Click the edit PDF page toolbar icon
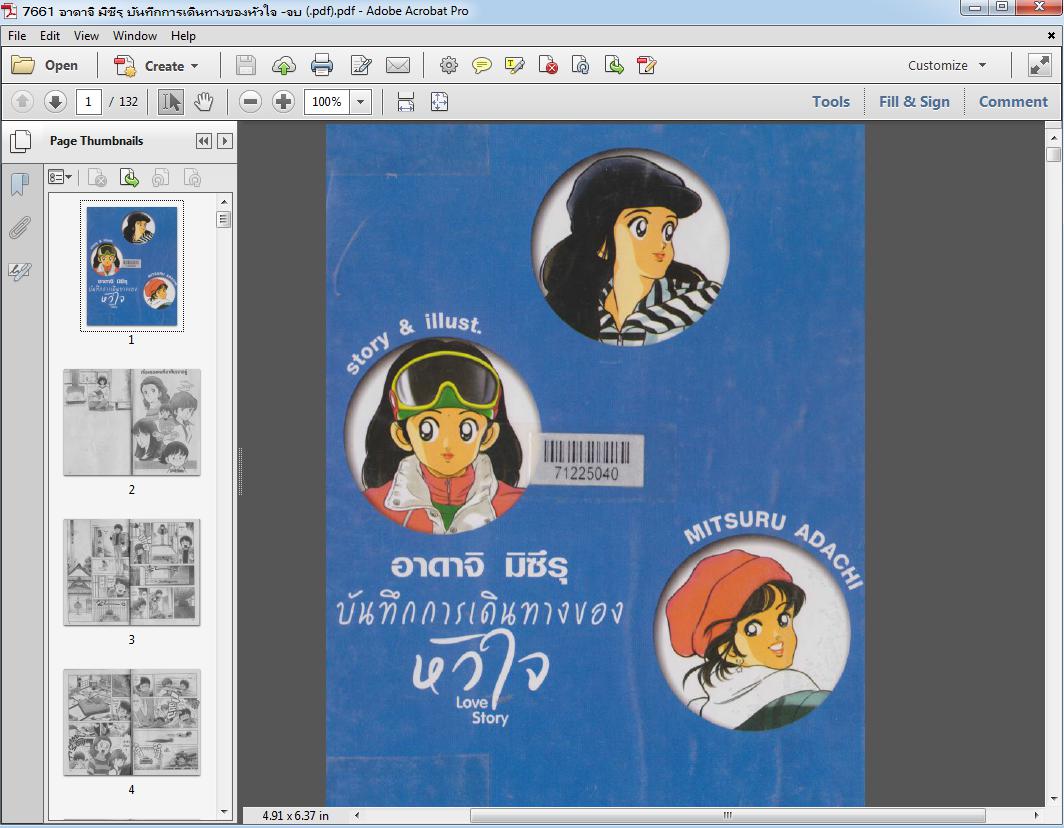Image resolution: width=1064 pixels, height=828 pixels. pos(647,65)
